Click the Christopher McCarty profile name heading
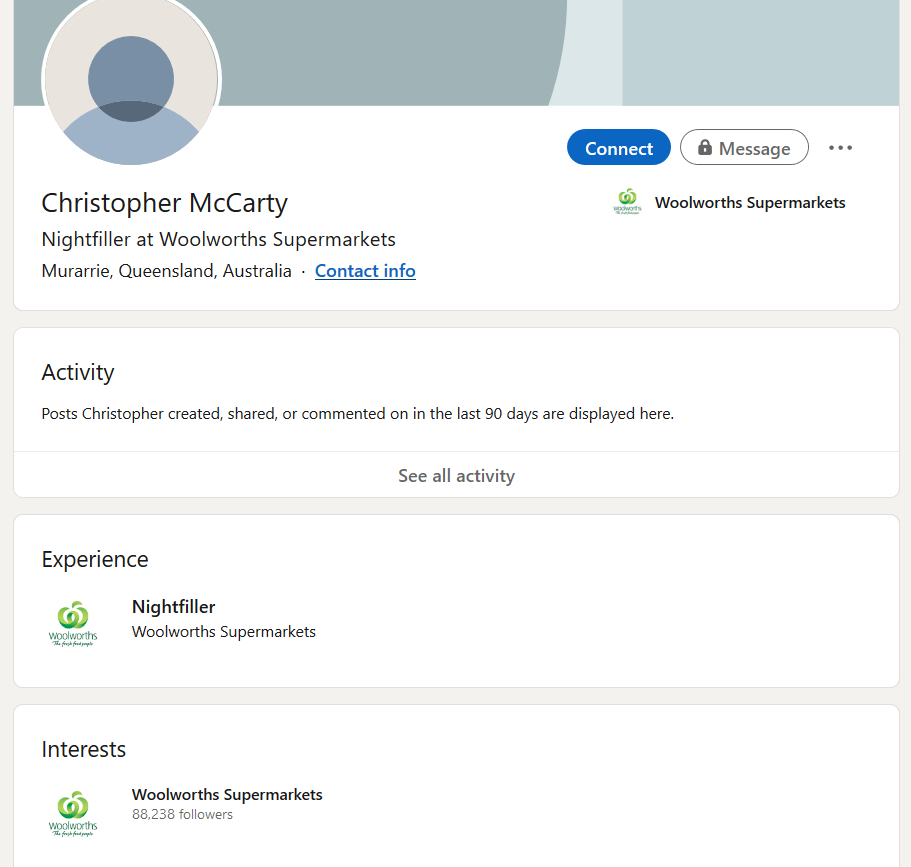This screenshot has height=867, width=911. (x=164, y=203)
